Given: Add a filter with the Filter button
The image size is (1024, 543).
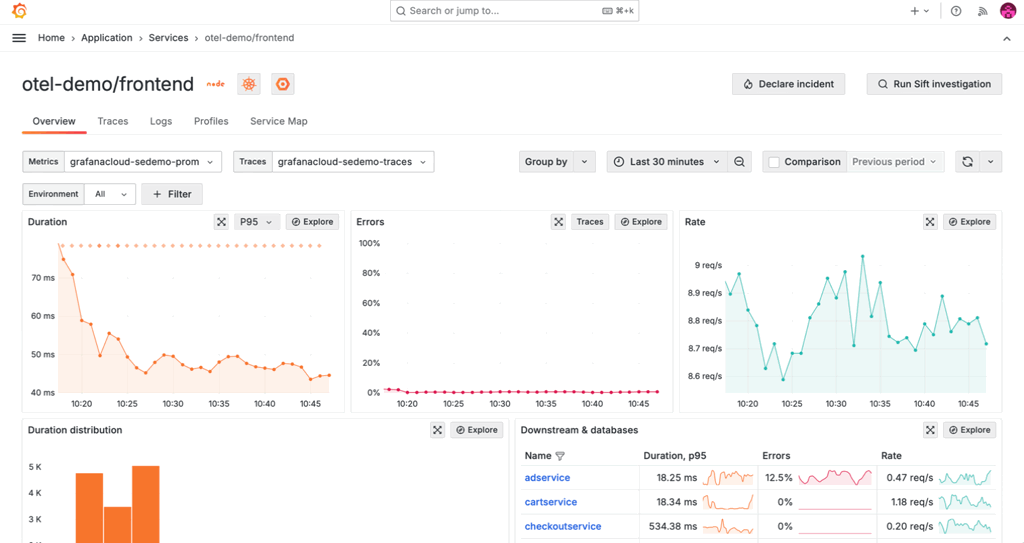Looking at the screenshot, I should (172, 194).
